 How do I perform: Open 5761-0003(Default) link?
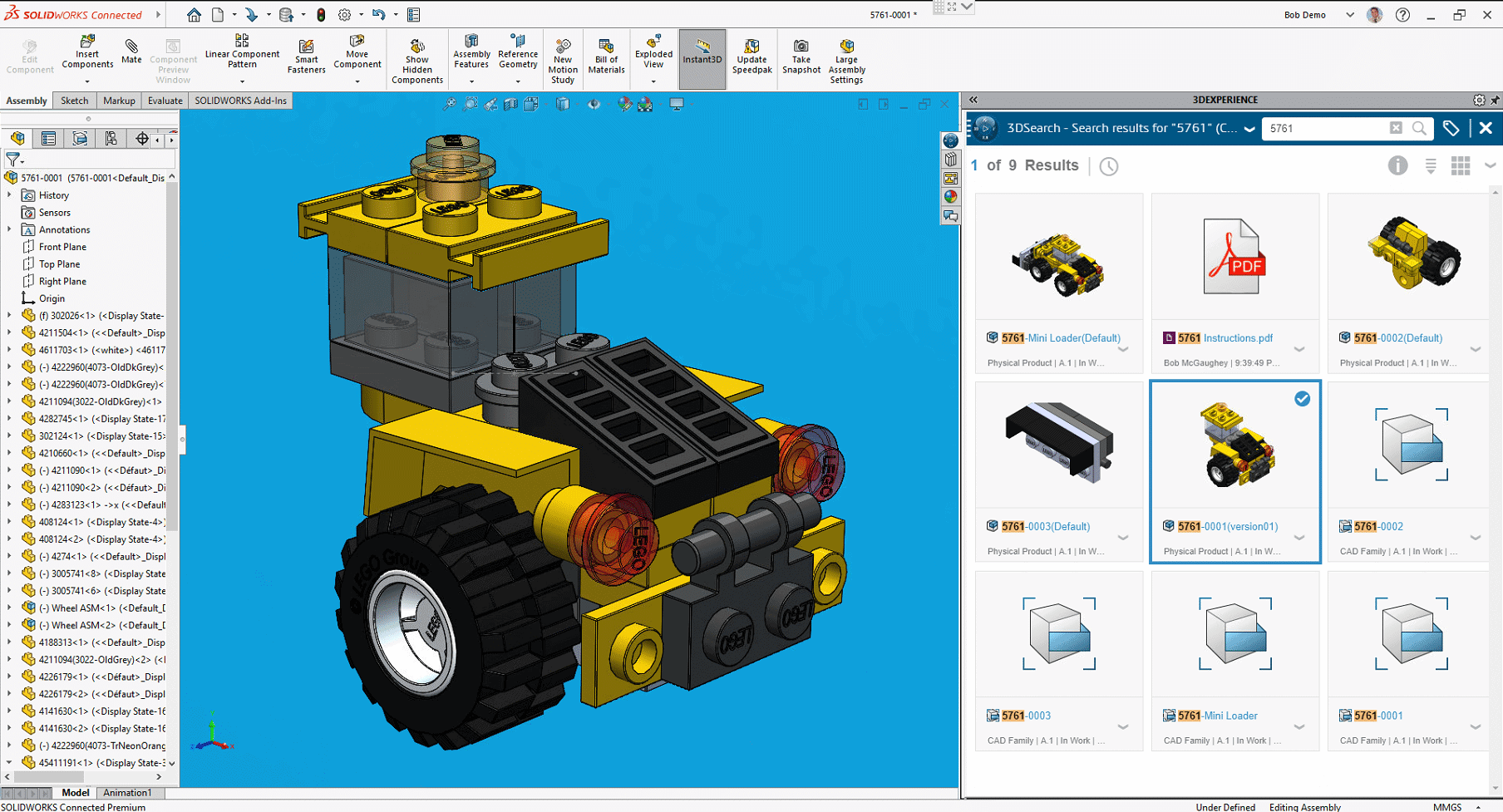click(x=1046, y=527)
